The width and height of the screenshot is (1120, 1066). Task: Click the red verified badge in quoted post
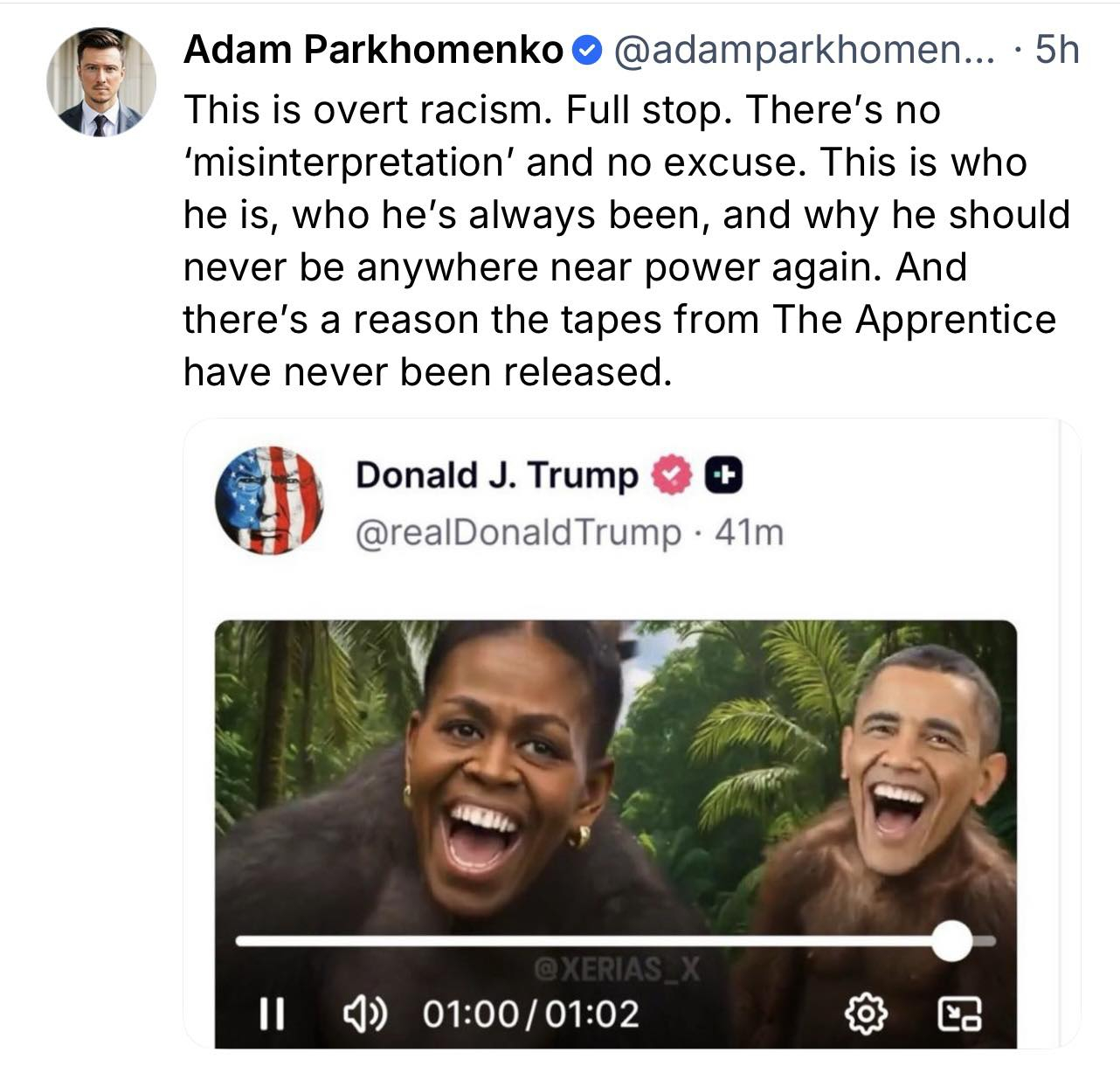click(673, 475)
